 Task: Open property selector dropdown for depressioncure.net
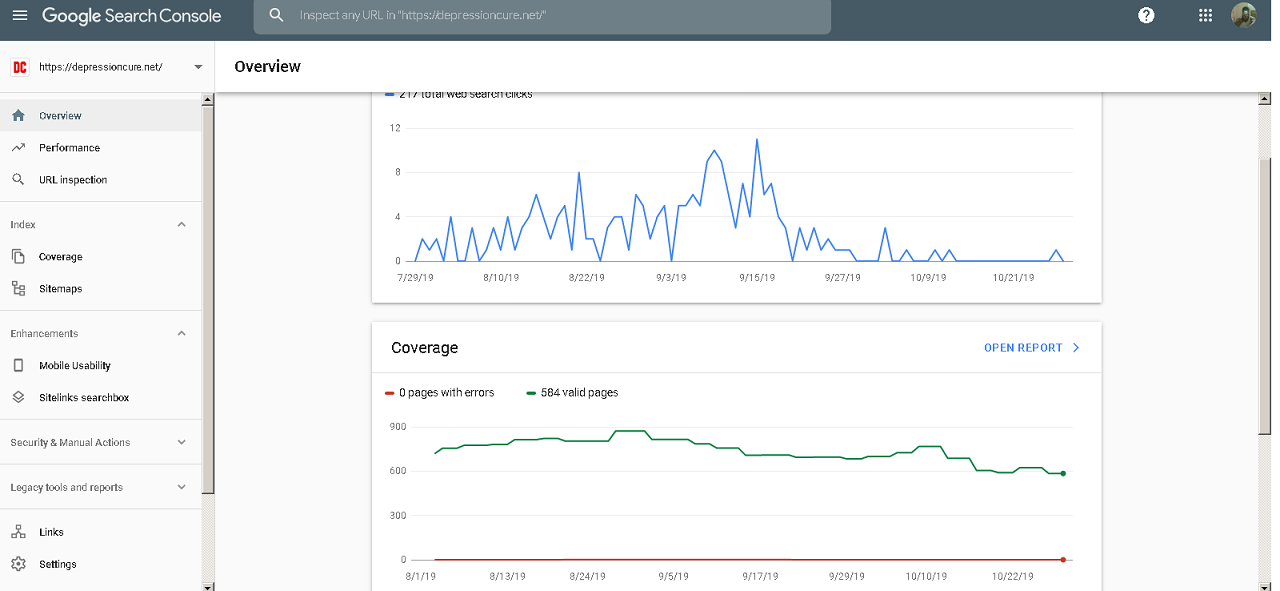point(198,67)
